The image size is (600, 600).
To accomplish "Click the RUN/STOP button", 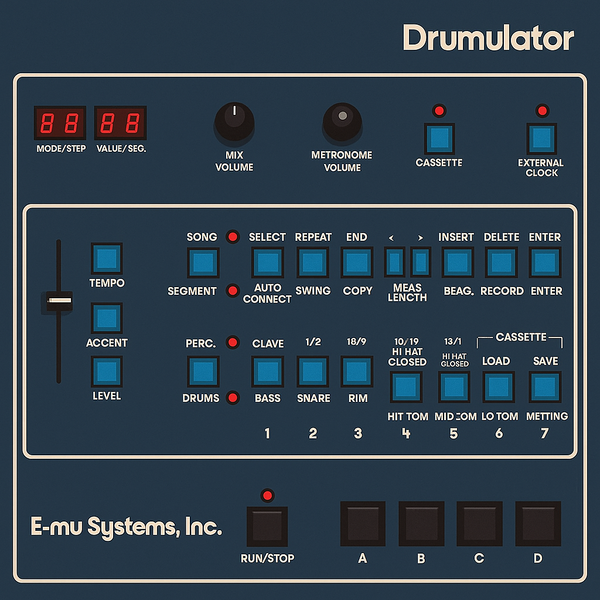I will tap(267, 527).
